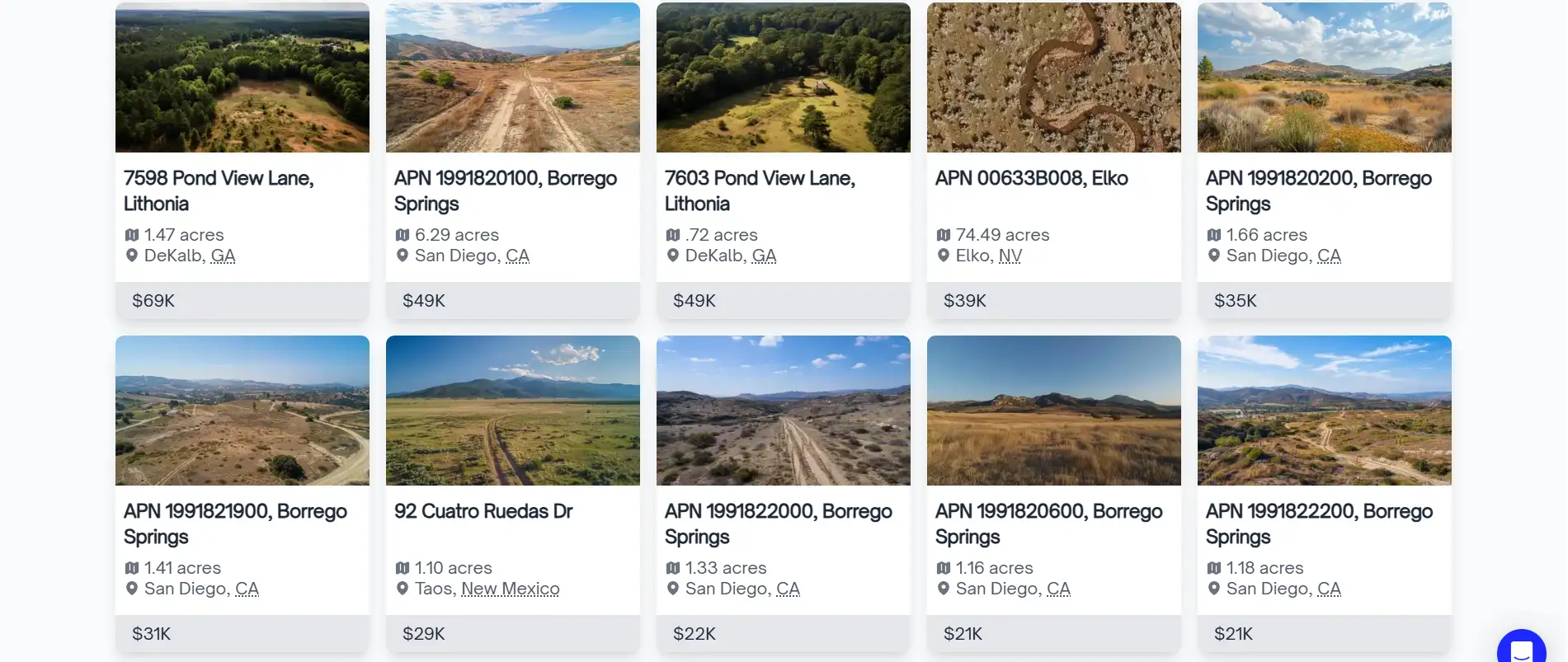Open APN 1991820100, Borrego Springs listing
1568x662 pixels.
click(505, 190)
